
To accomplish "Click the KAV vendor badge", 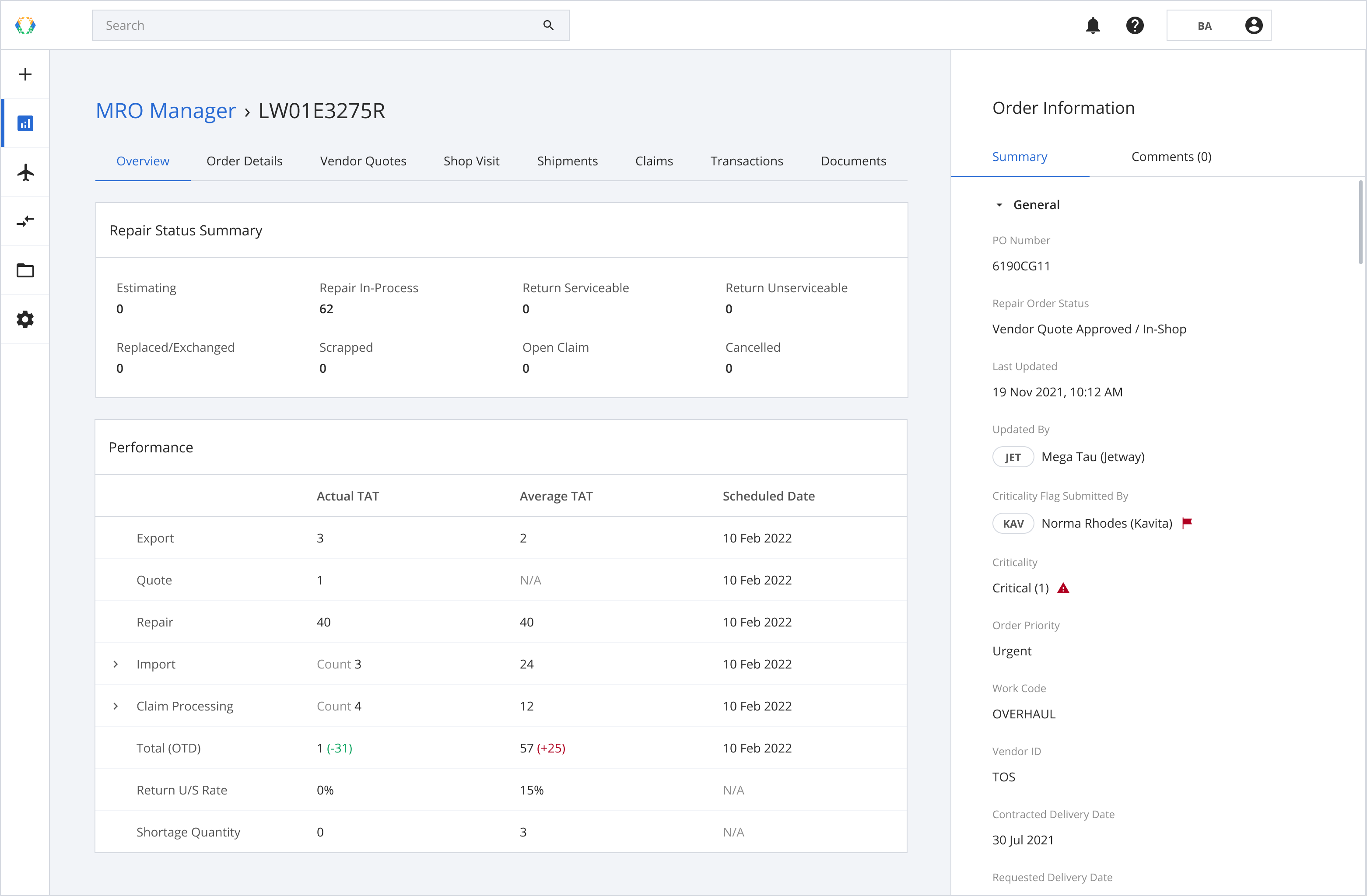I will [1013, 523].
